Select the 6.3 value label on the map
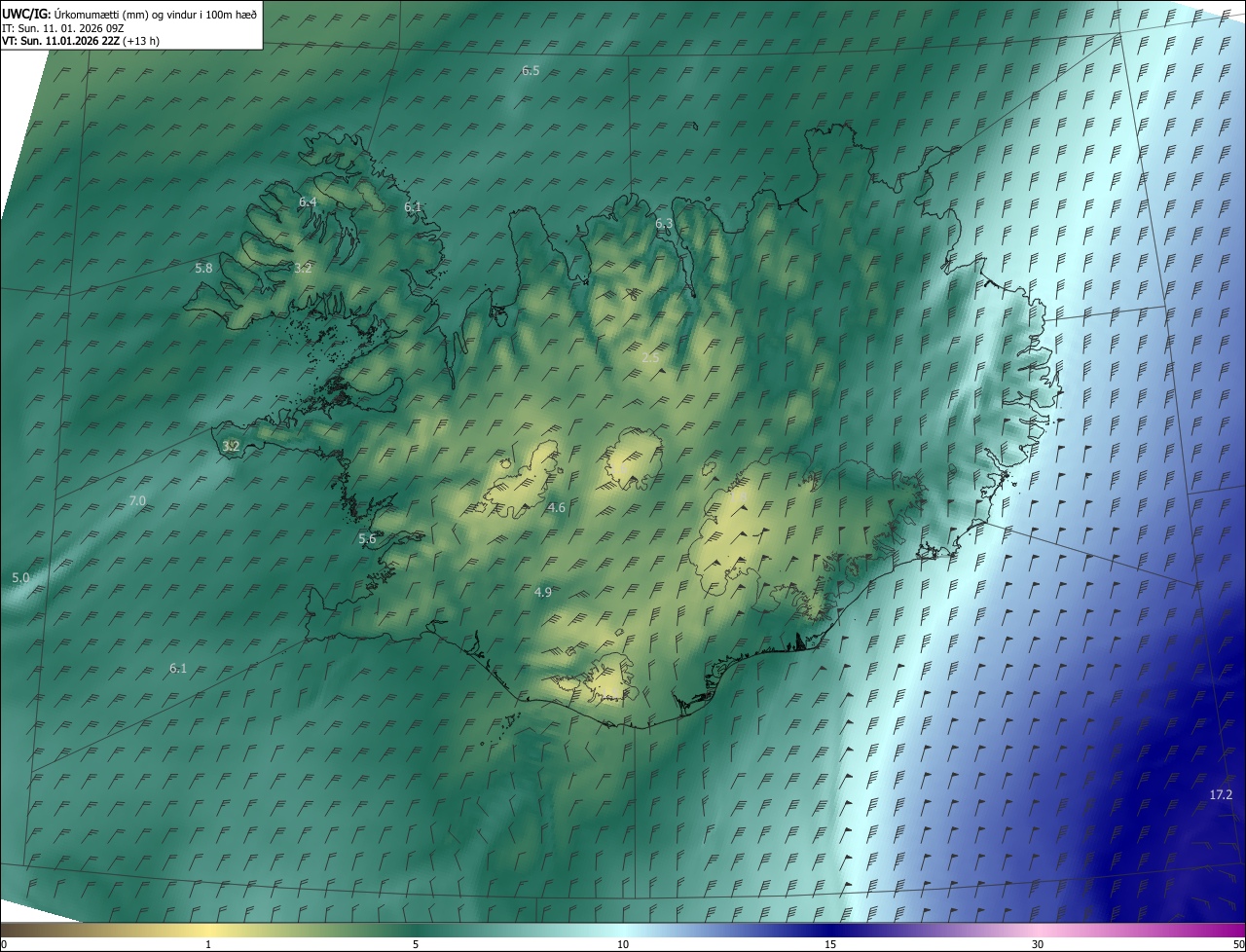1246x952 pixels. 664,224
